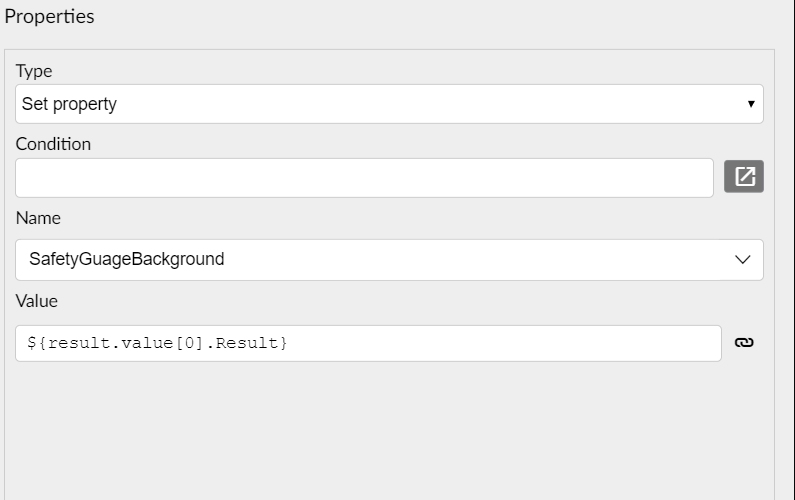Viewport: 795px width, 500px height.
Task: Click the 'Set property' text
Action: click(x=69, y=104)
